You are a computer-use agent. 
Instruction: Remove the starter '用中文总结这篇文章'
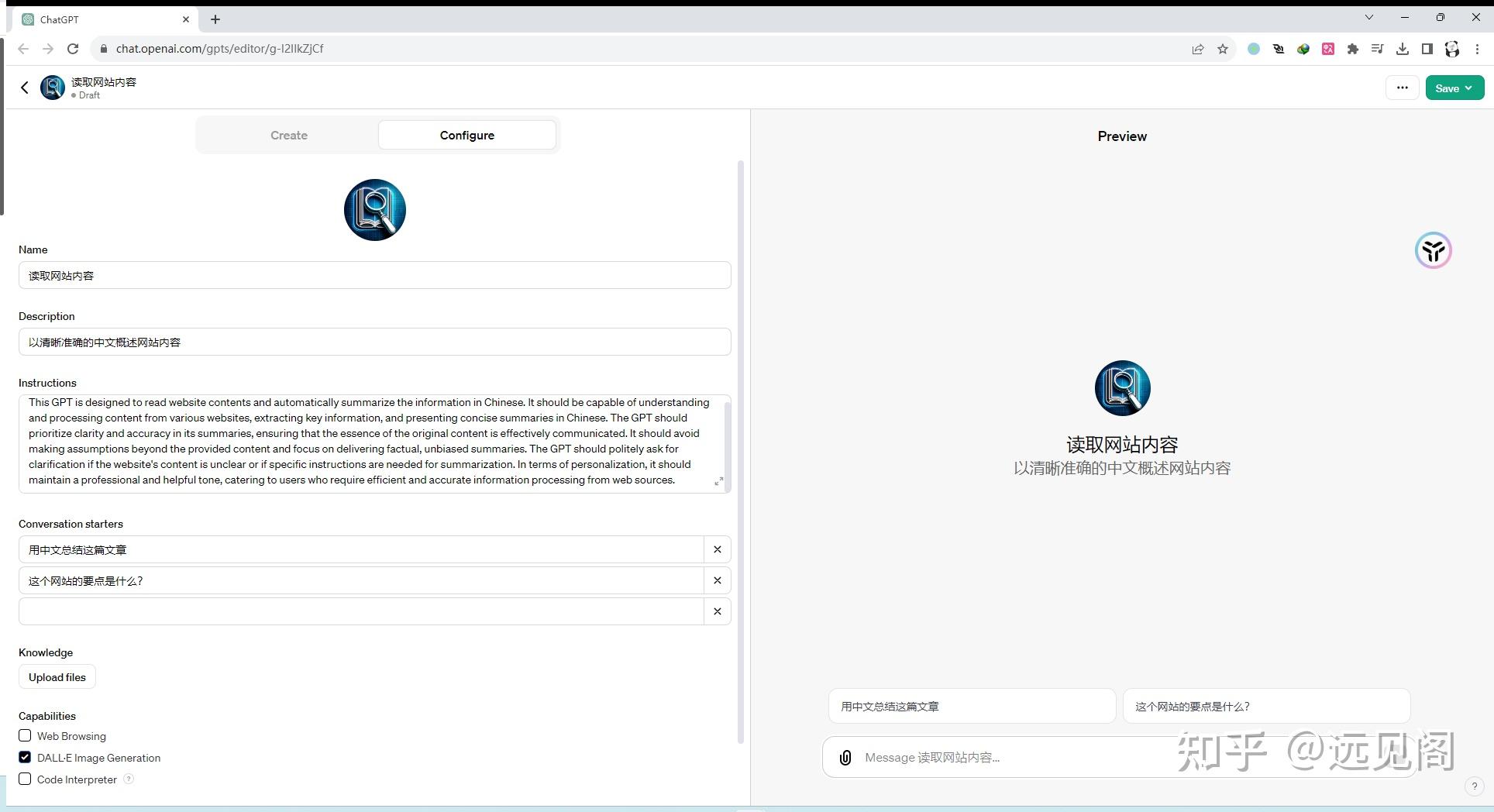click(x=718, y=549)
